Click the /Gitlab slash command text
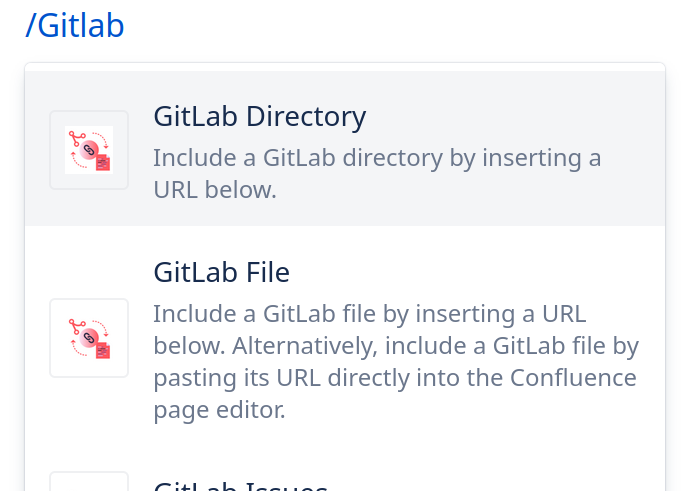Screen dimensions: 693x491 75,26
